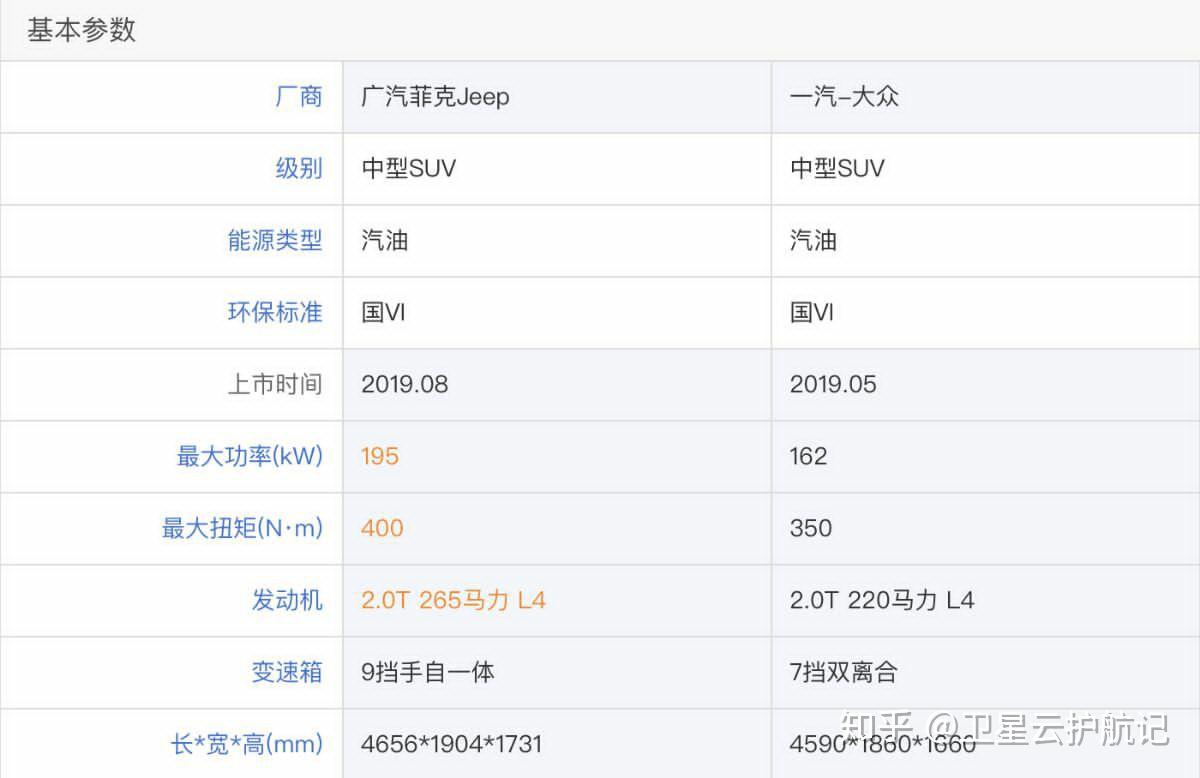Open the 最大功率(kW) parameter link
Screen dimensions: 1200x778
tap(249, 457)
